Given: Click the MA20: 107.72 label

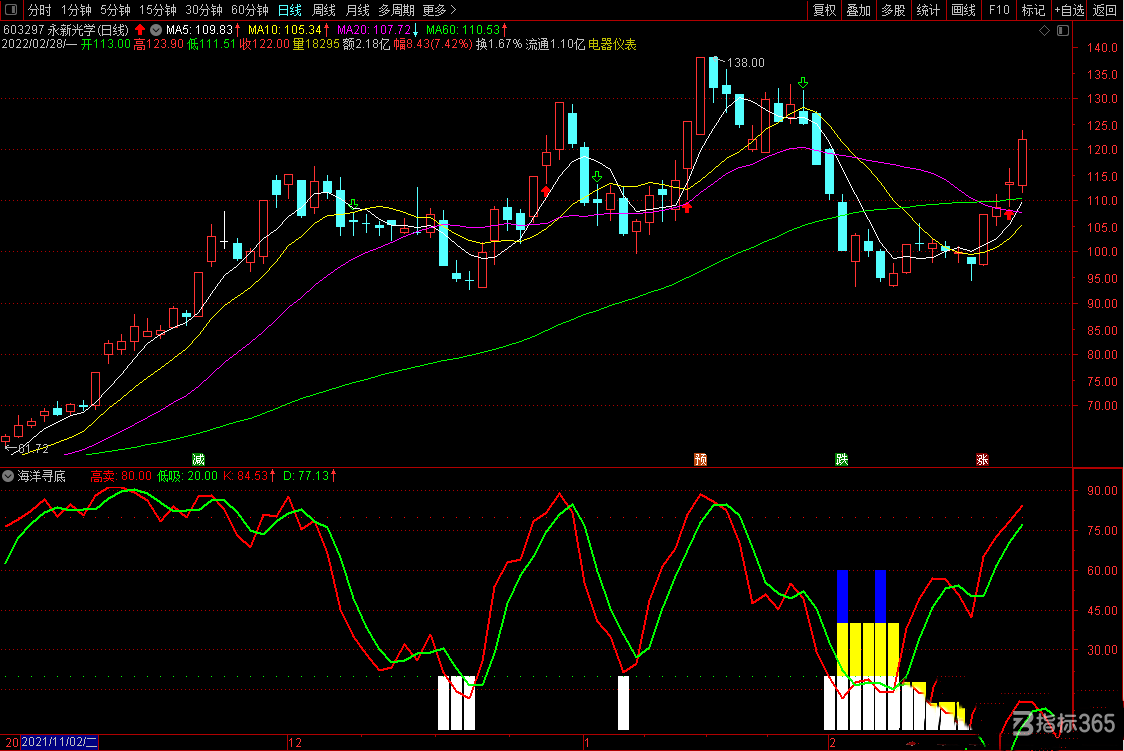Looking at the screenshot, I should [x=373, y=30].
